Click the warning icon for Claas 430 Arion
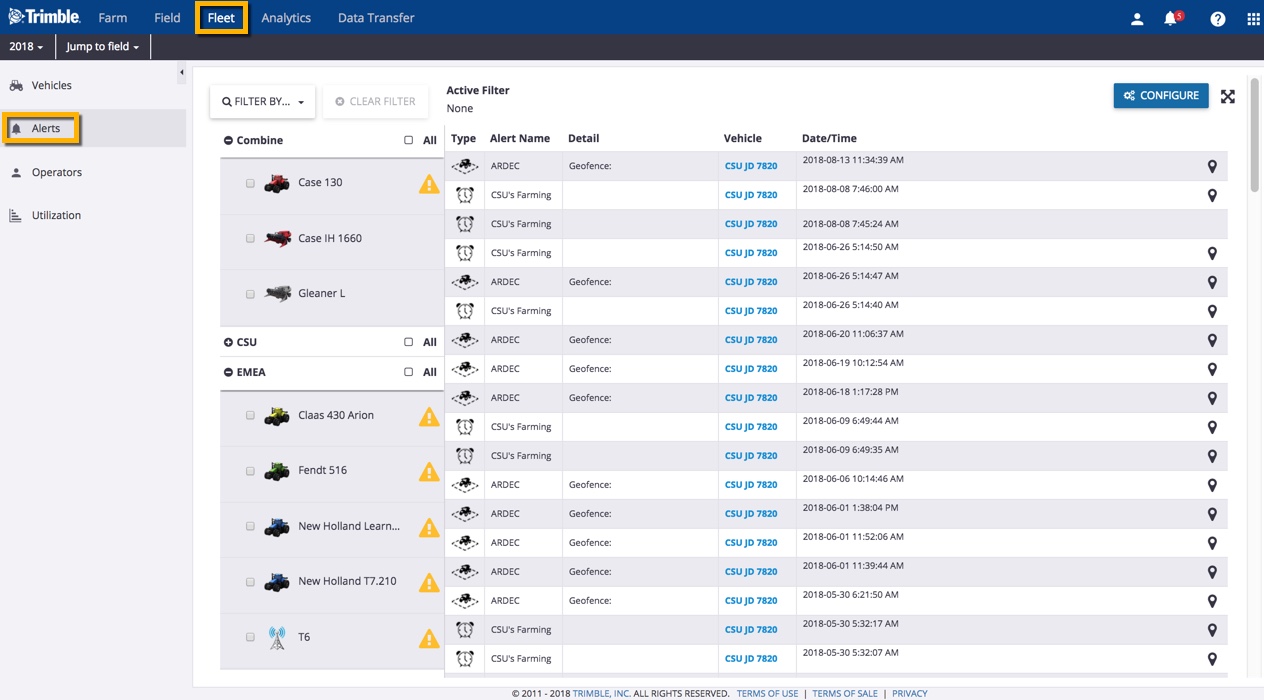Image resolution: width=1264 pixels, height=700 pixels. pos(429,416)
